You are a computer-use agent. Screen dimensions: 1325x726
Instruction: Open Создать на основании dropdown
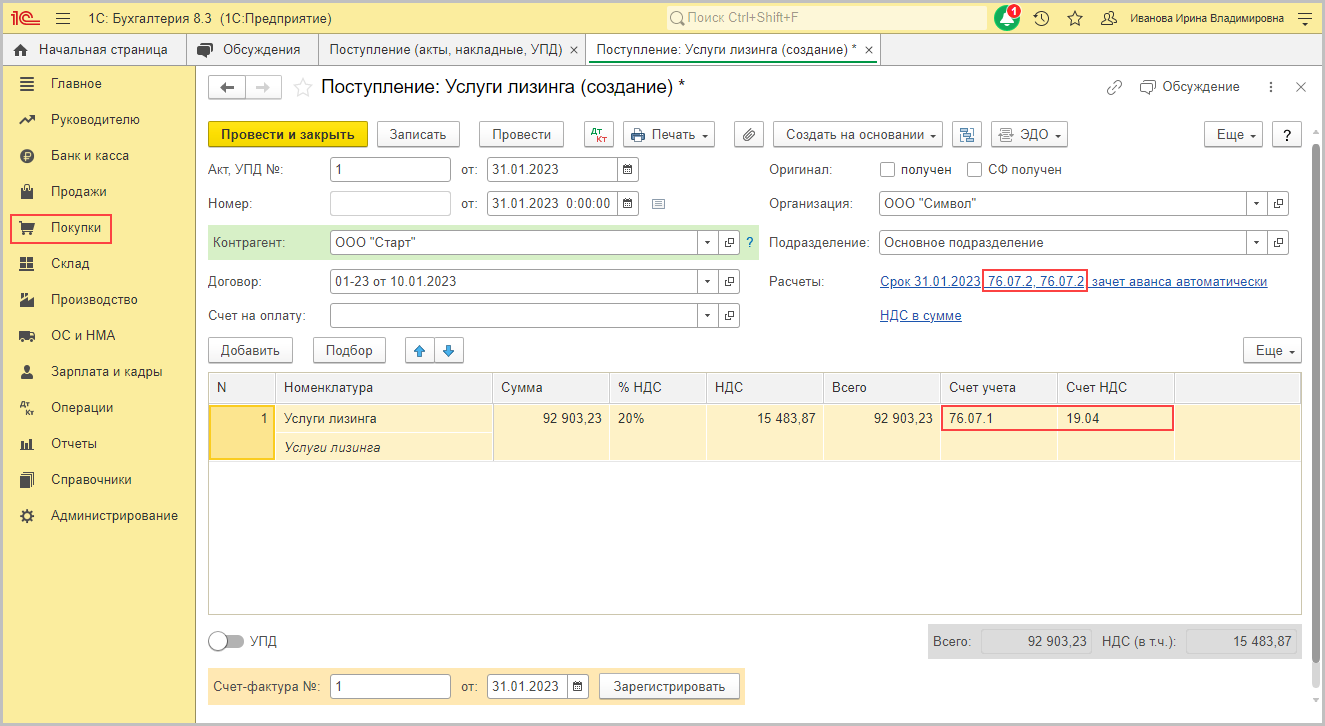click(858, 134)
